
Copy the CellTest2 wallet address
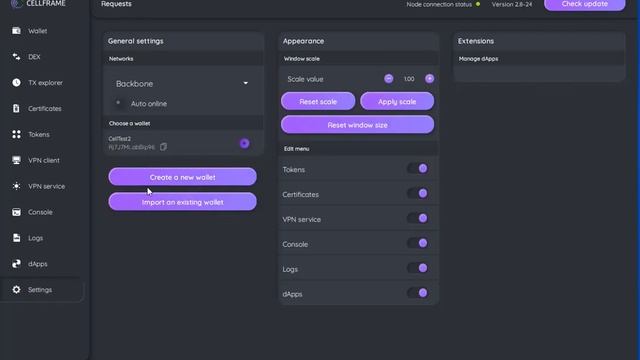coord(163,147)
